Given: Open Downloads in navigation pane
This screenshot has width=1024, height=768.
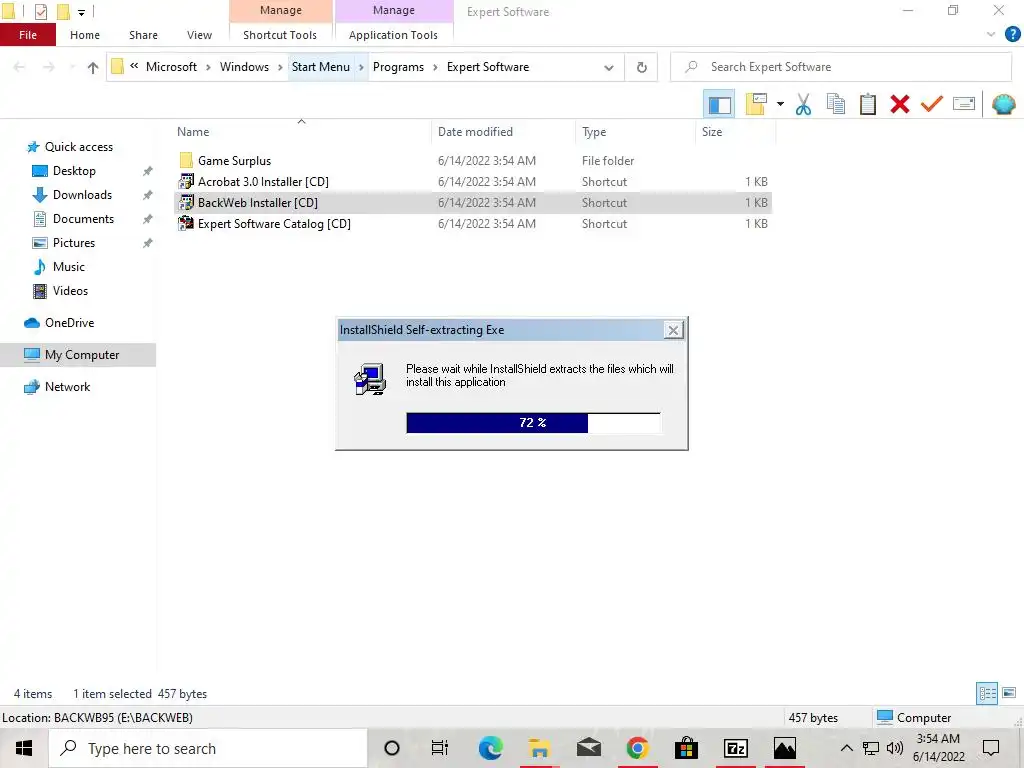Looking at the screenshot, I should click(82, 195).
